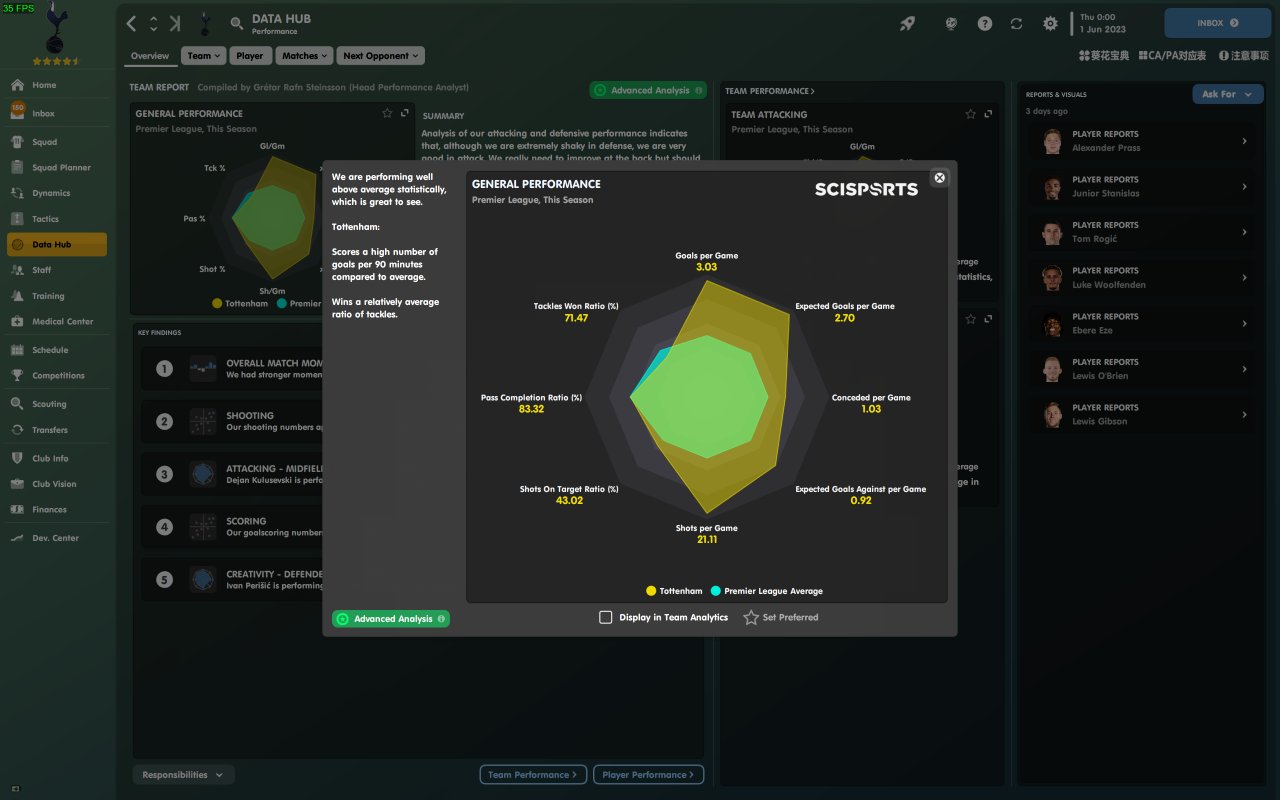Toggle the Set Preferred star in the dialog
Screen dimensions: 1280x800
click(x=751, y=618)
